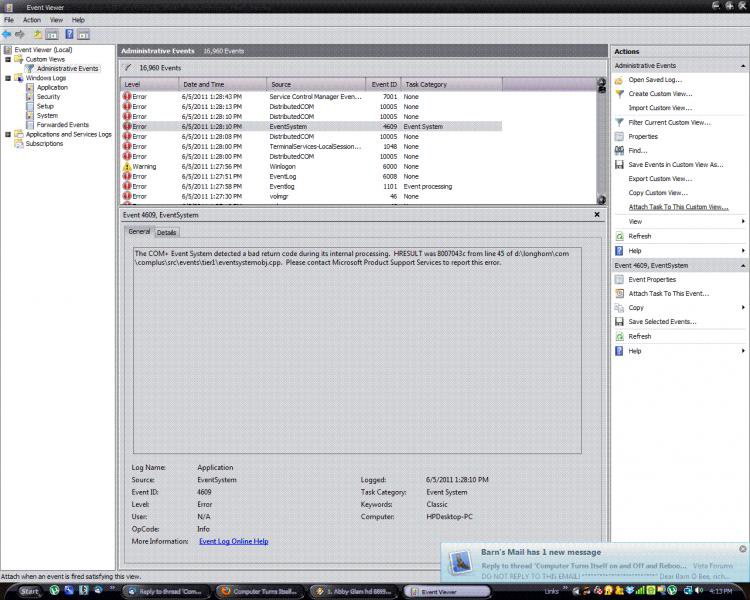Select the TerminalServices-LocalSession error row

pyautogui.click(x=311, y=146)
